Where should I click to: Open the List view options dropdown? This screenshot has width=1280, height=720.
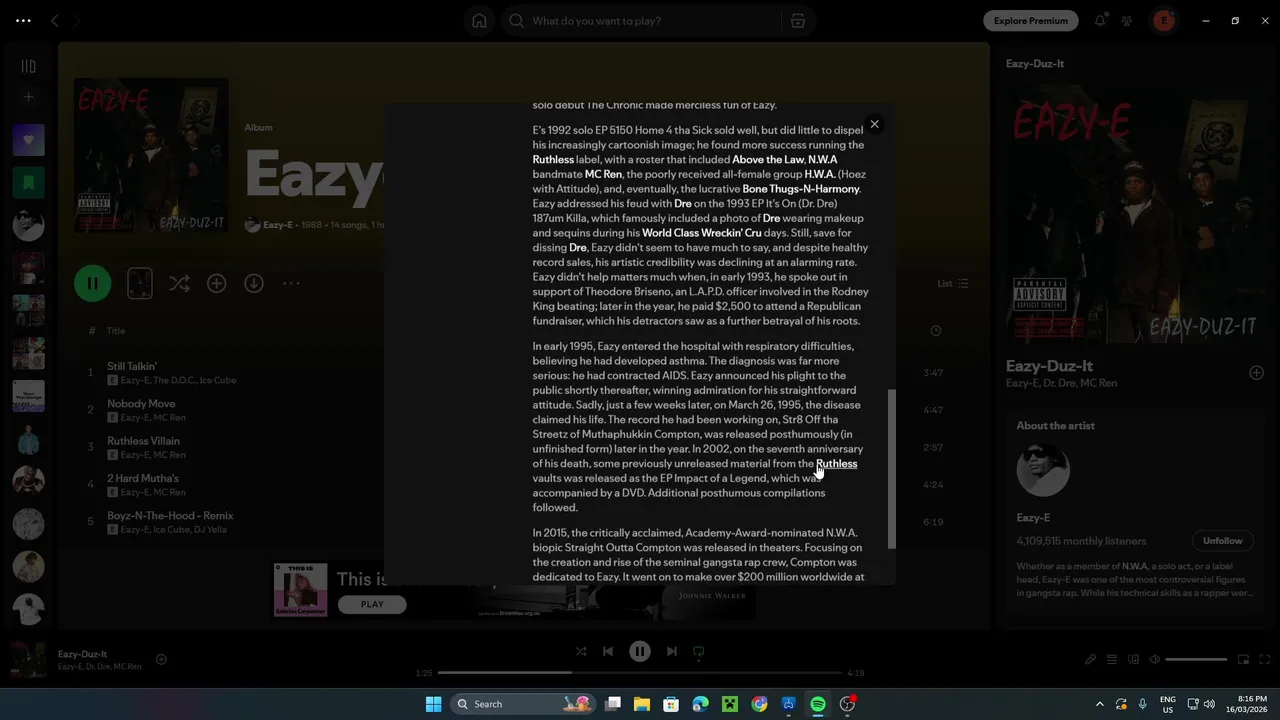pyautogui.click(x=952, y=284)
